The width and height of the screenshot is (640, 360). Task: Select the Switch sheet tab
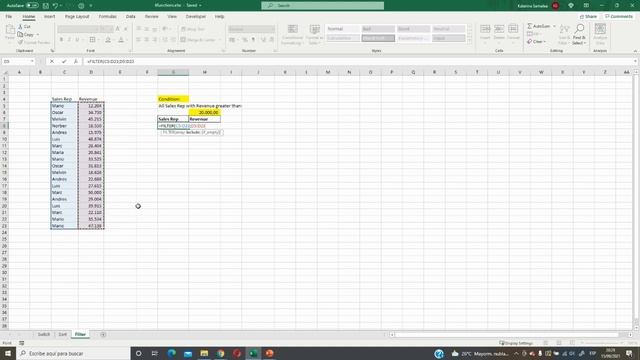coord(44,334)
